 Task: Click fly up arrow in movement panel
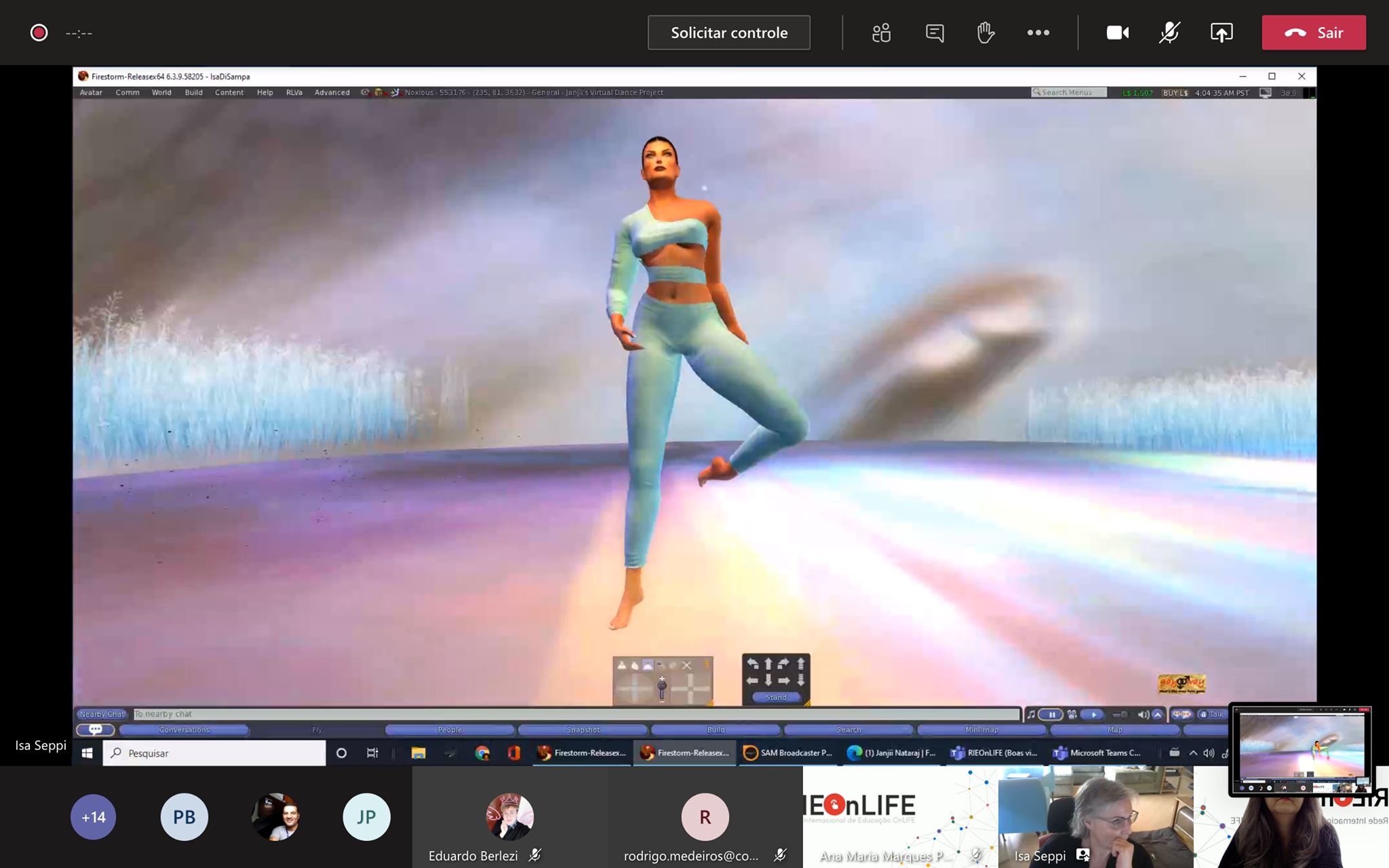coord(801,664)
